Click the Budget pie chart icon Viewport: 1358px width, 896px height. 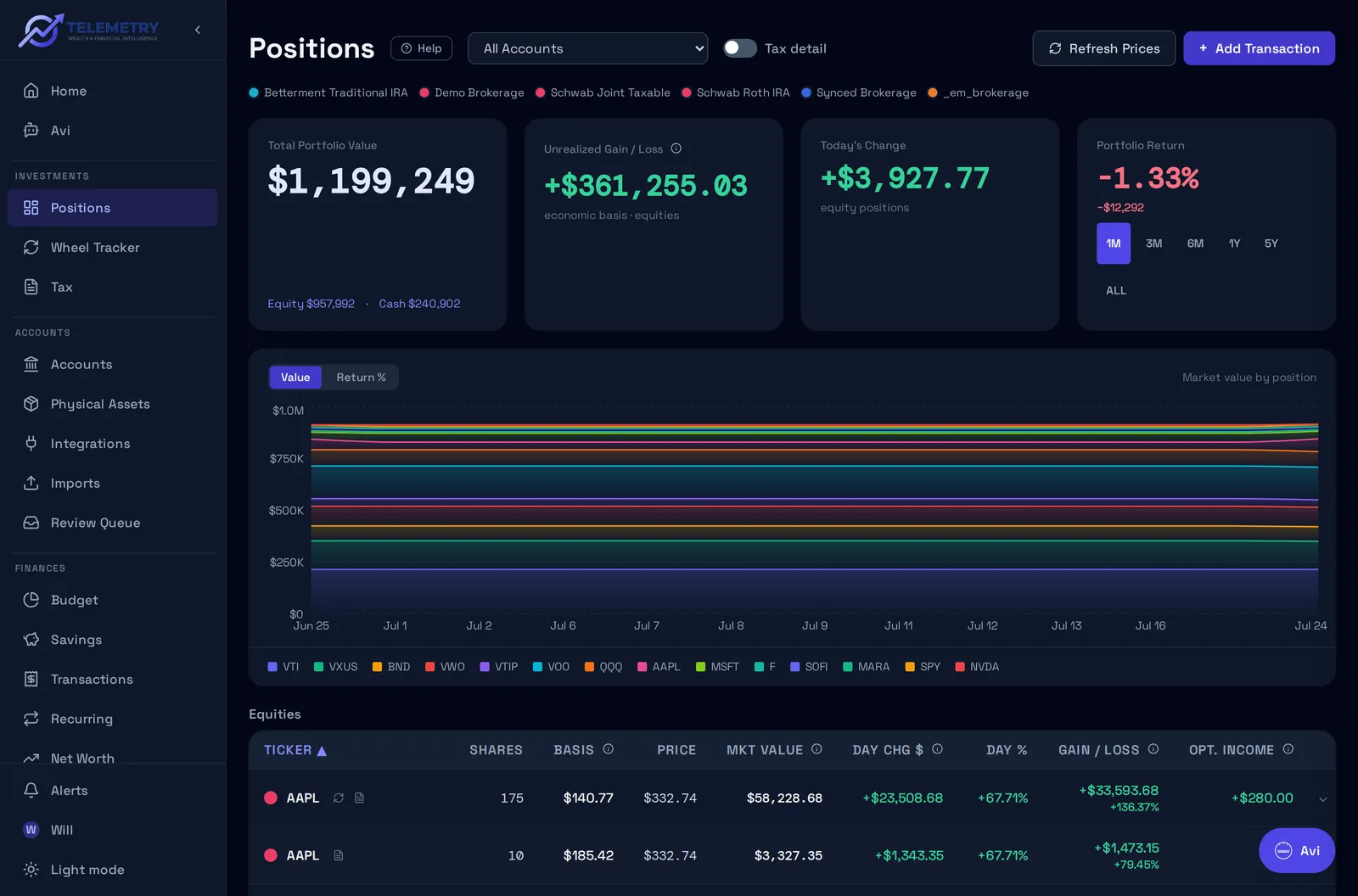(x=31, y=600)
